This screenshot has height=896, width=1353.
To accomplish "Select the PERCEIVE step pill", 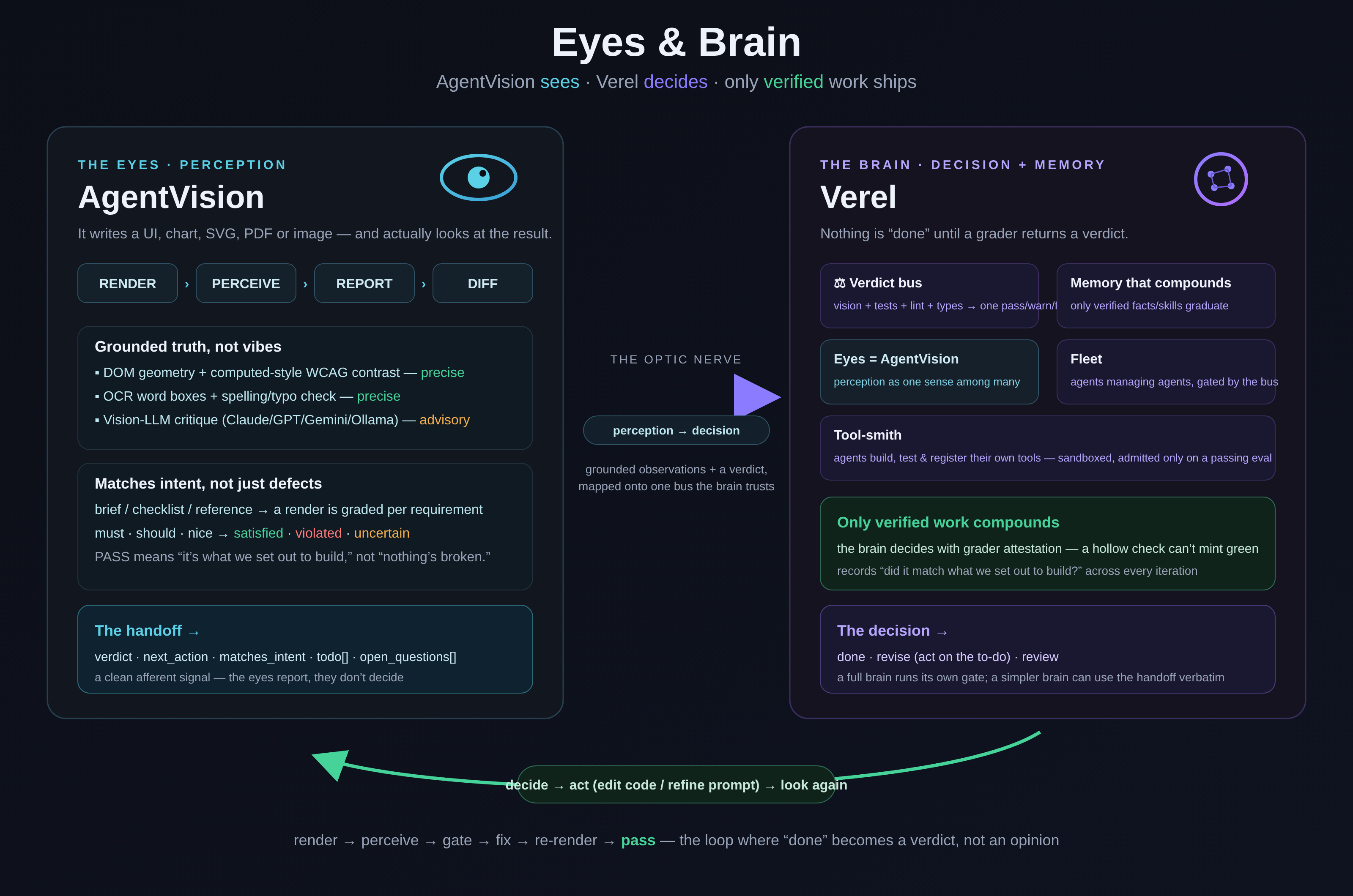I will click(x=246, y=284).
